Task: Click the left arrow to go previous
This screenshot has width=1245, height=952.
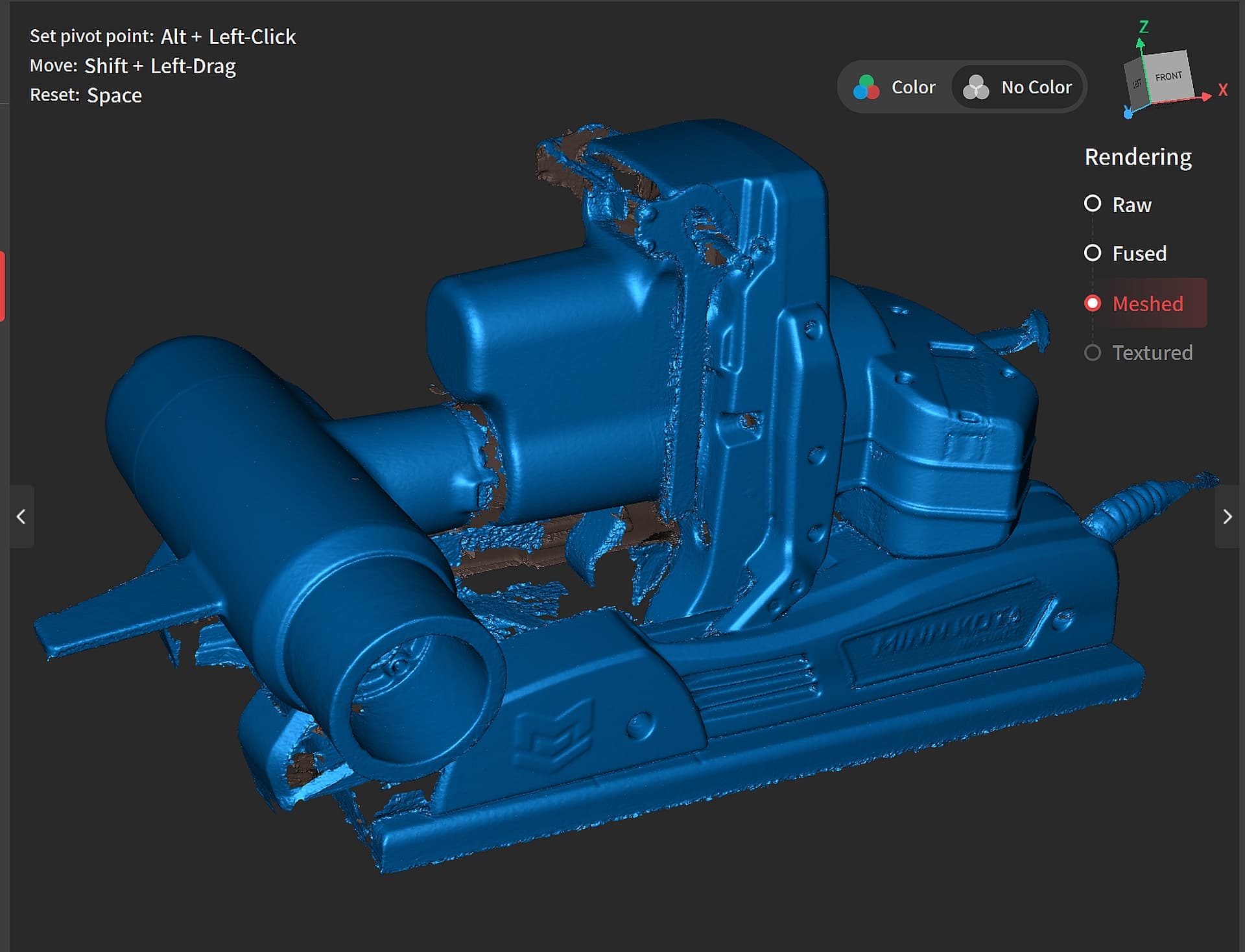Action: tap(21, 516)
